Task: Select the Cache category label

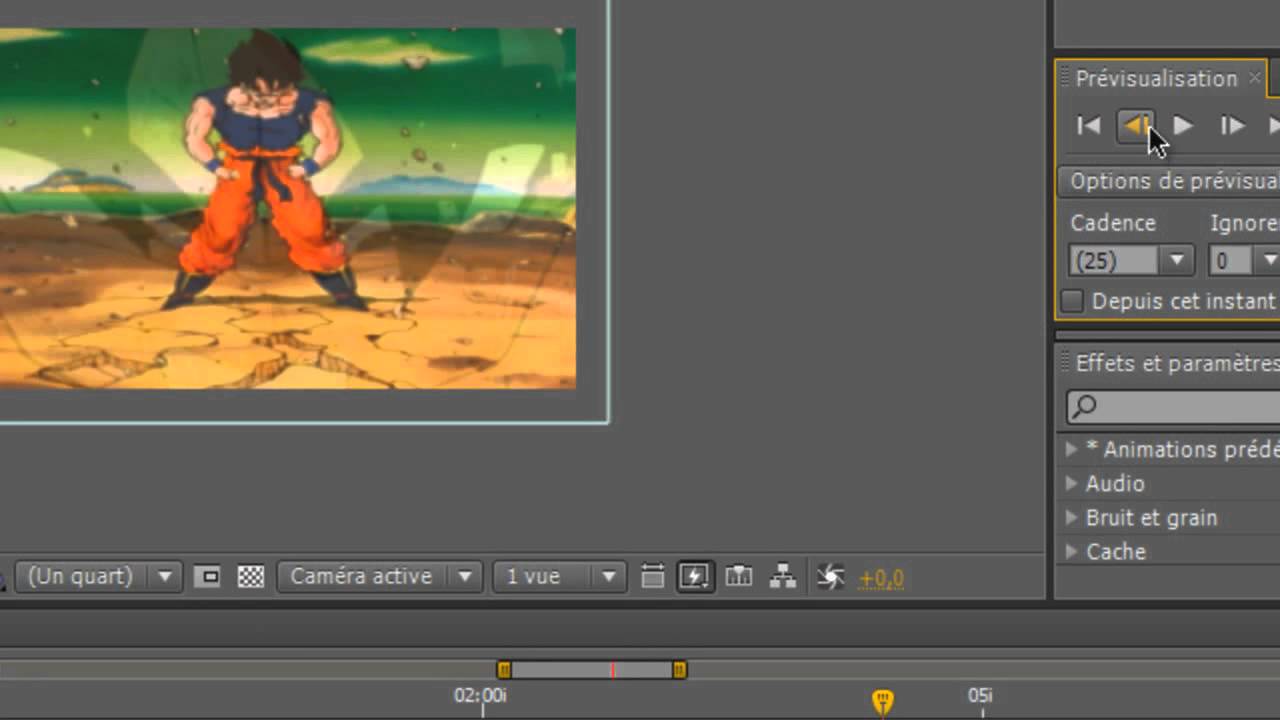Action: pos(1116,552)
